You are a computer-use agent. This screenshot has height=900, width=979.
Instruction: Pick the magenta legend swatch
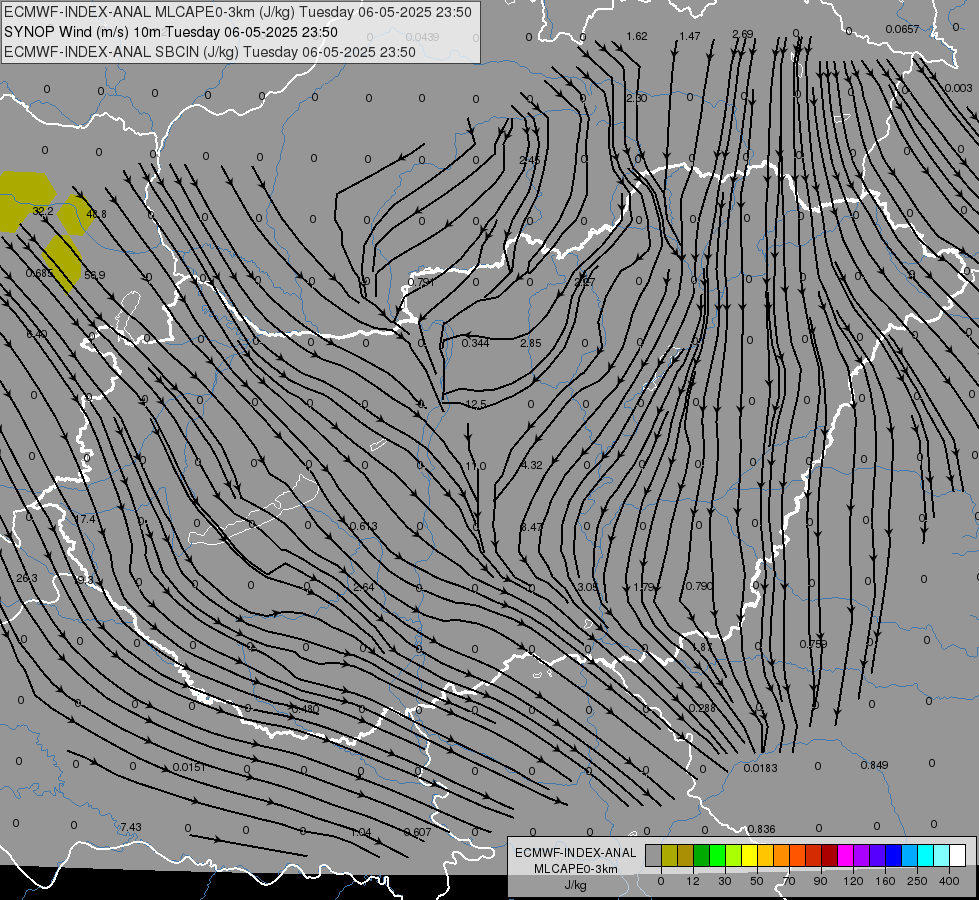(x=845, y=855)
